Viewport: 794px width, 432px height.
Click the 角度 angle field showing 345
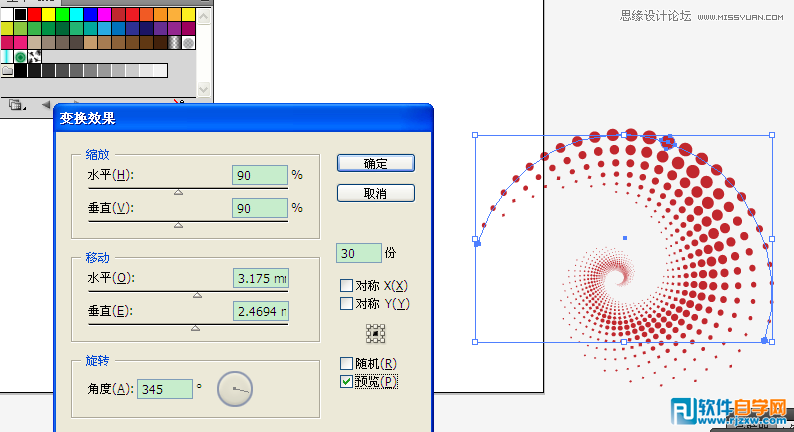165,389
